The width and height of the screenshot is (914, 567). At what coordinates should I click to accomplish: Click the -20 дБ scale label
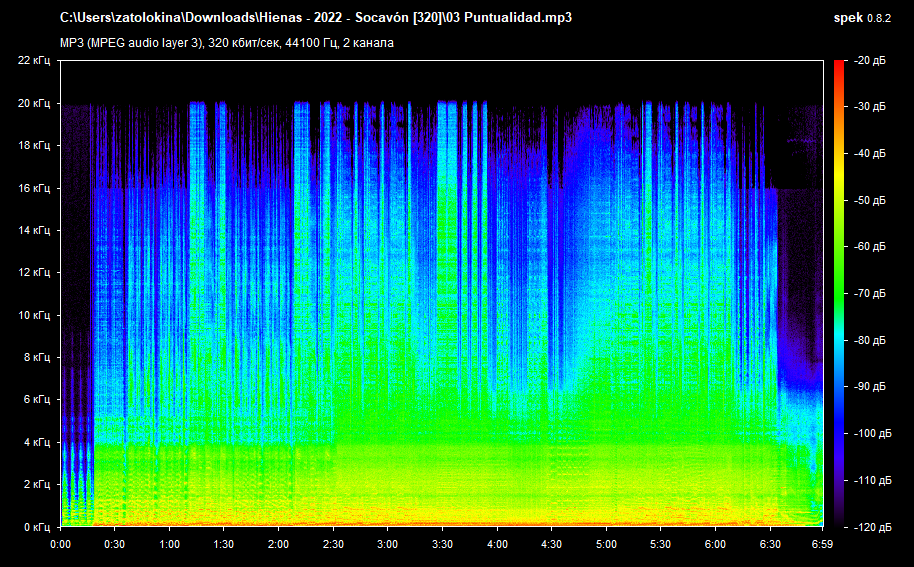[871, 61]
